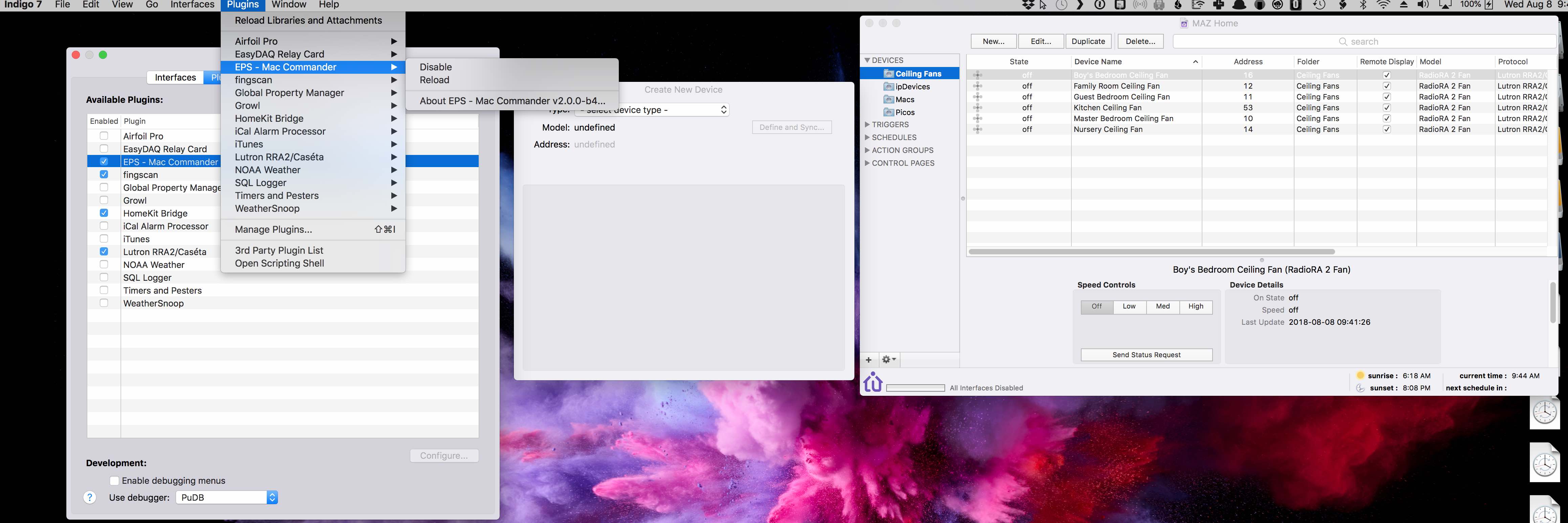Enable the Airfoil Pro plugin checkbox
The height and width of the screenshot is (523, 1568).
[104, 136]
